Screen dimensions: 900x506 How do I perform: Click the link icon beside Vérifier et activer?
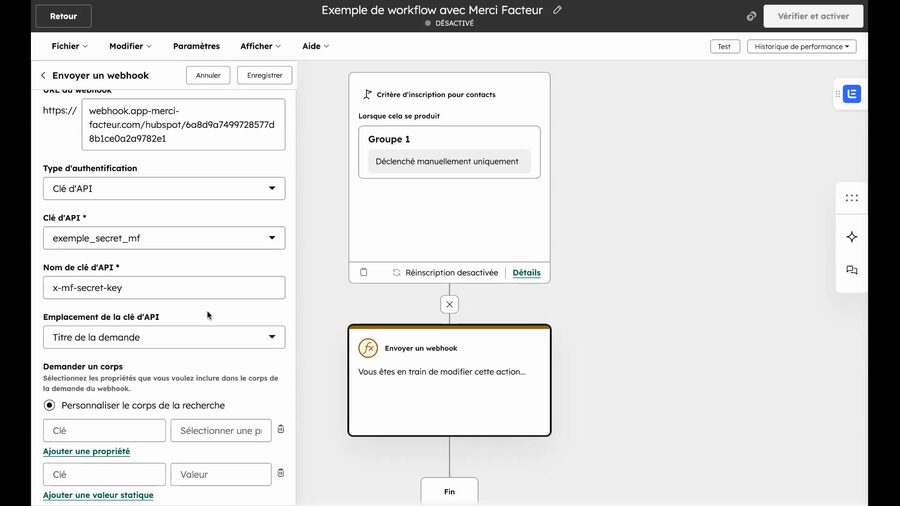(751, 16)
